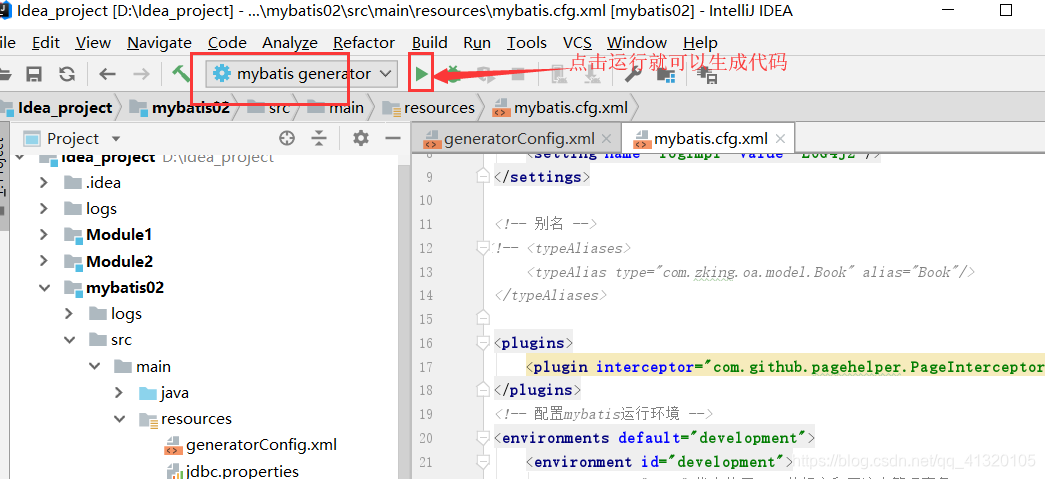
Task: Open the Navigate menu
Action: point(159,43)
